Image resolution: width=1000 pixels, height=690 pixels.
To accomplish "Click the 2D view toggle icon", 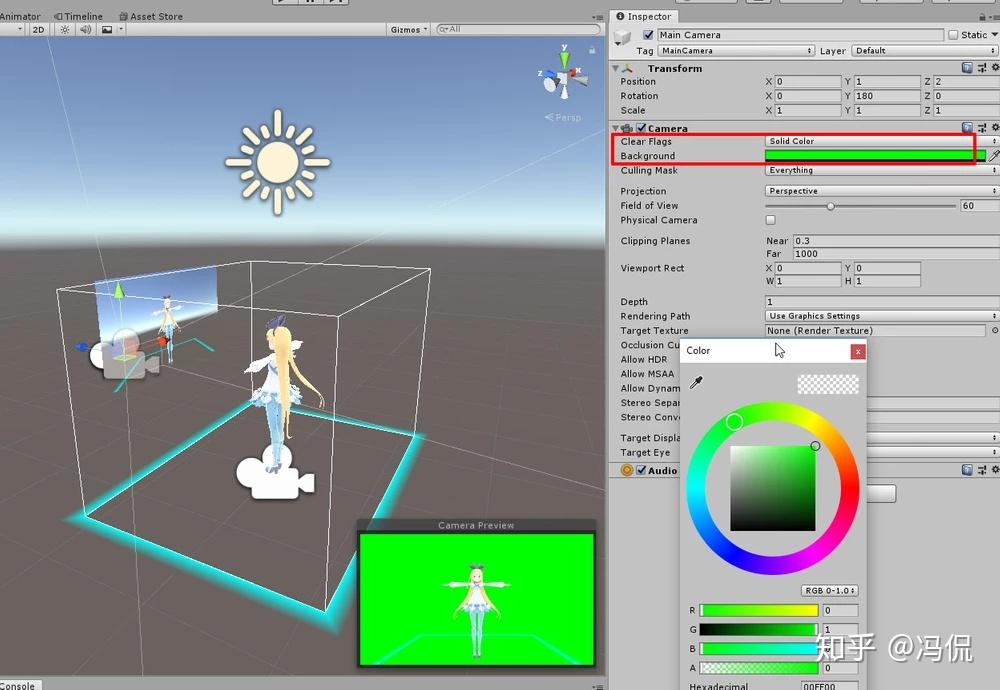I will click(38, 29).
